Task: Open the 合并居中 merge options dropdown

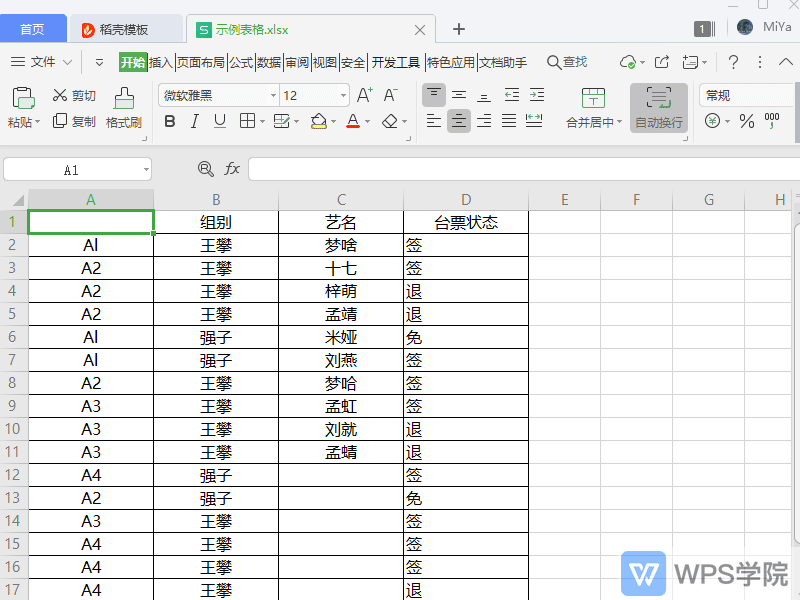Action: pos(617,121)
